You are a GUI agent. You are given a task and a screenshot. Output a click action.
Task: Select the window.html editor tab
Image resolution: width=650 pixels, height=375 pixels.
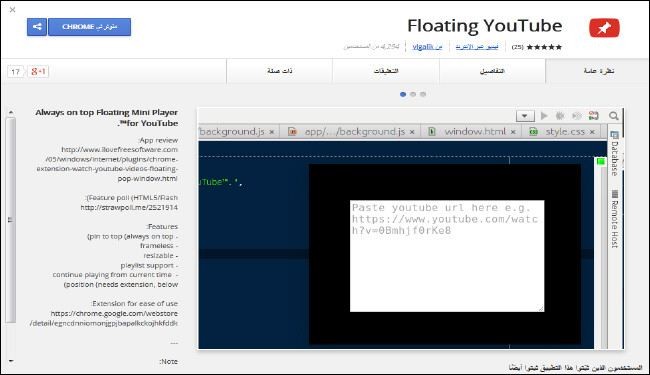[x=471, y=132]
